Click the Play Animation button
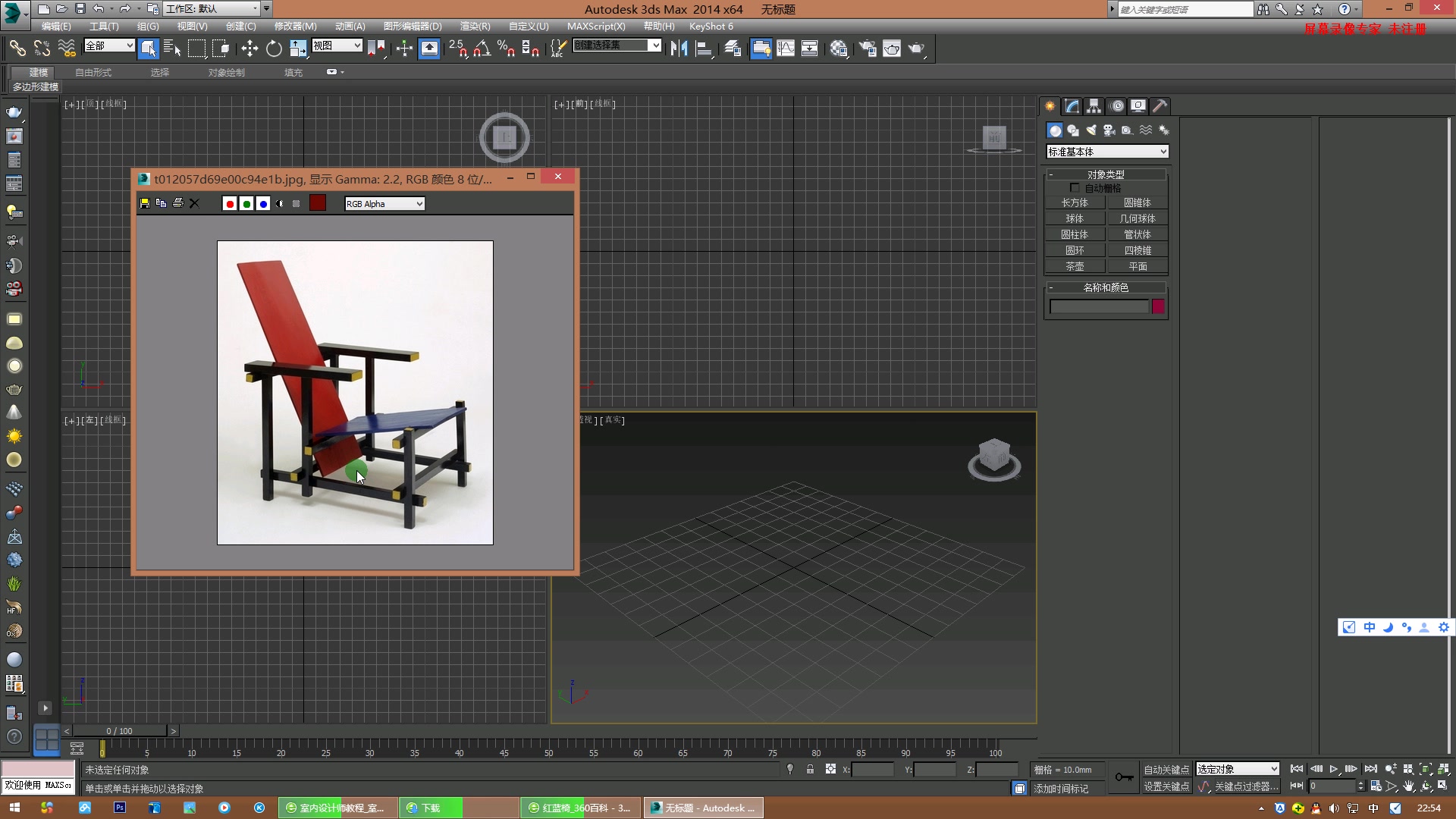The width and height of the screenshot is (1456, 819). click(1334, 769)
